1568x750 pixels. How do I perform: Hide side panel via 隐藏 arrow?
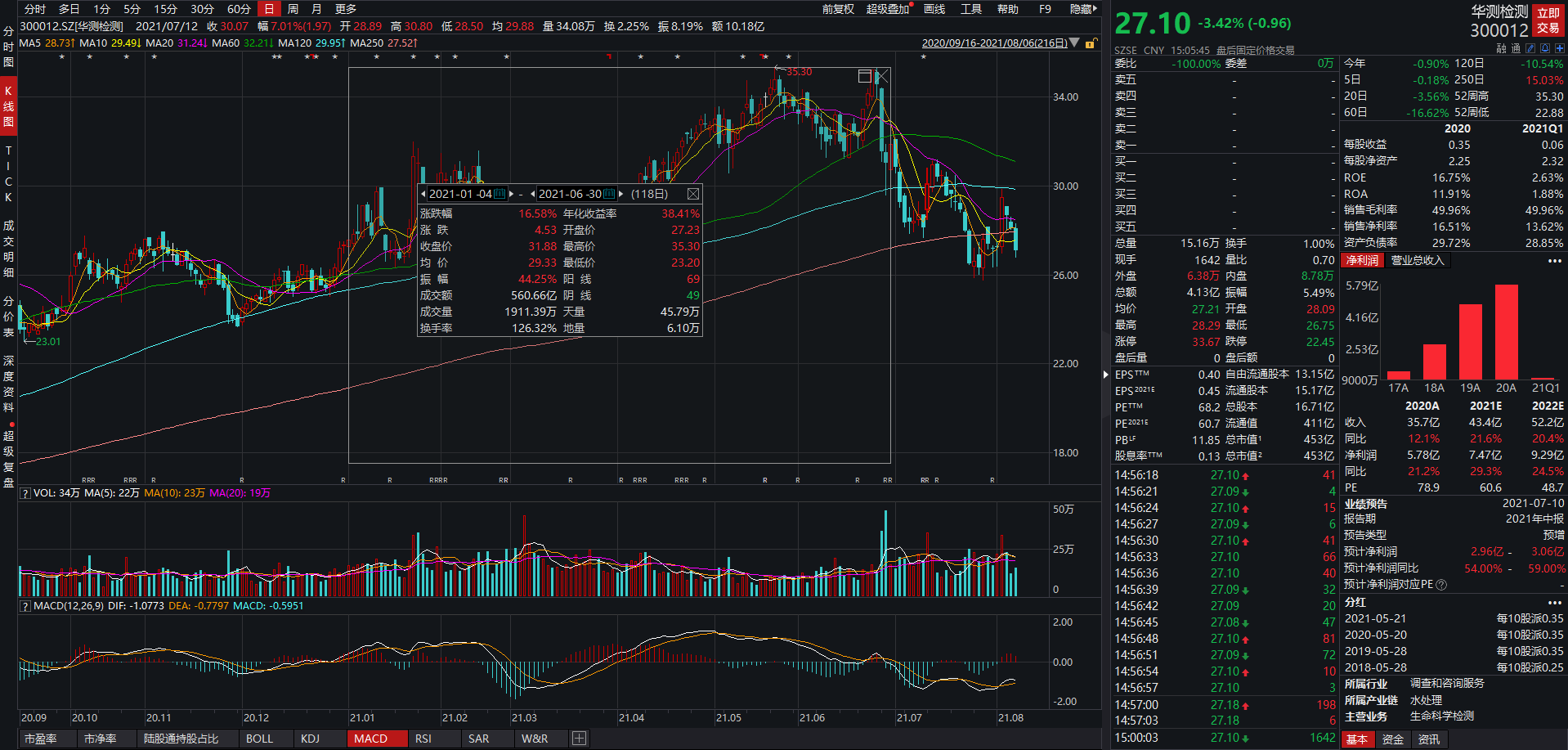point(1084,9)
